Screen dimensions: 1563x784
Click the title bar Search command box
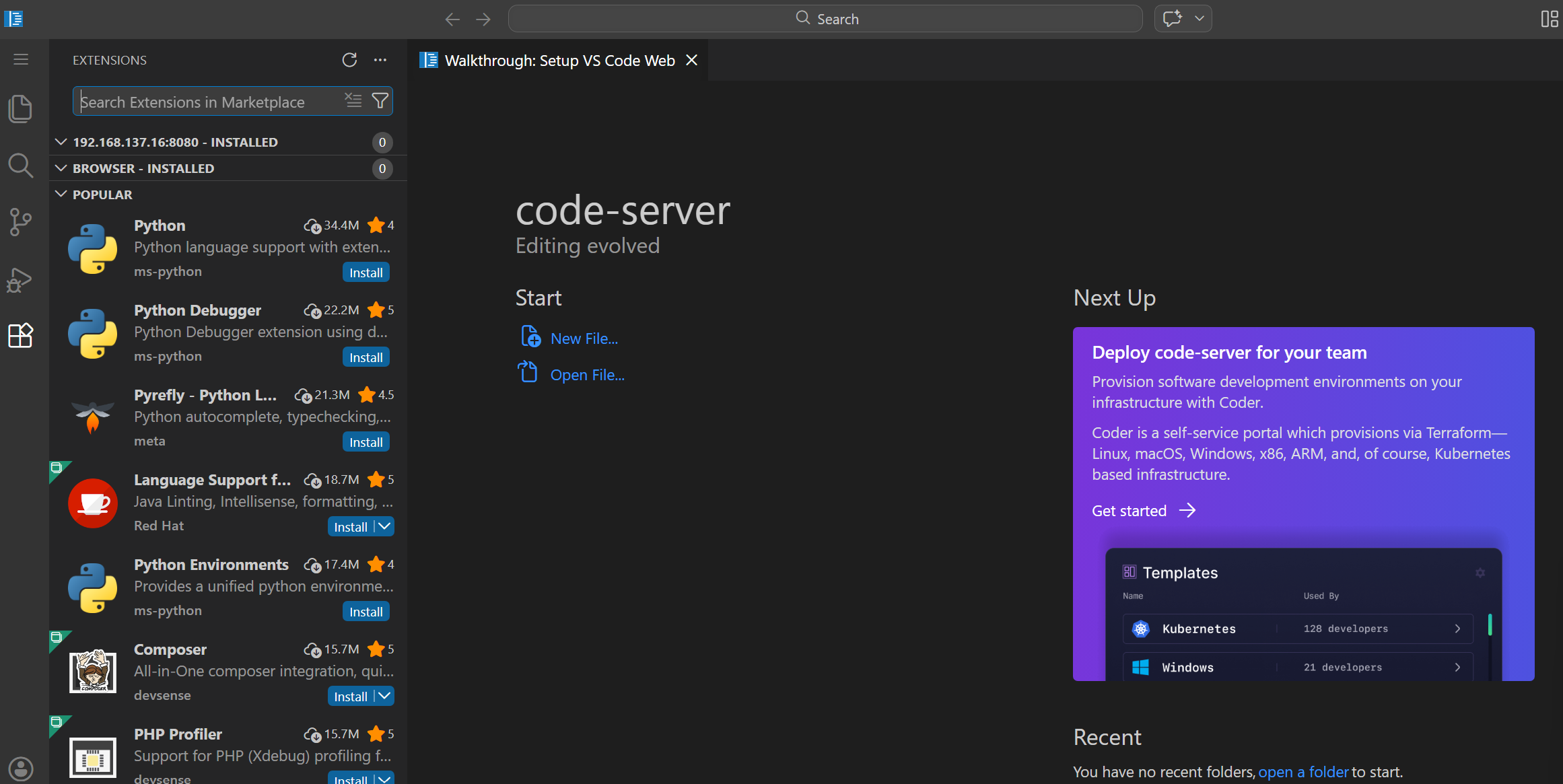click(825, 19)
